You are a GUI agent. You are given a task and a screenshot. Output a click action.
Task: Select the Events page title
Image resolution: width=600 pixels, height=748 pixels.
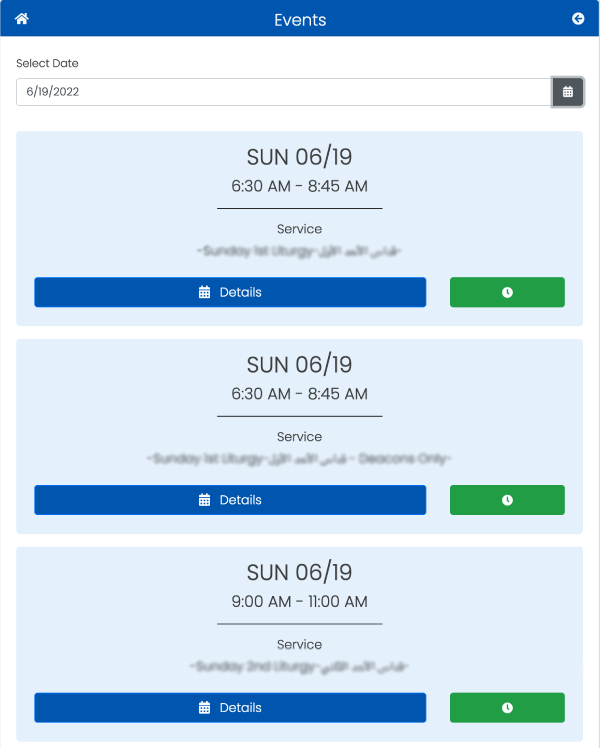pyautogui.click(x=300, y=20)
